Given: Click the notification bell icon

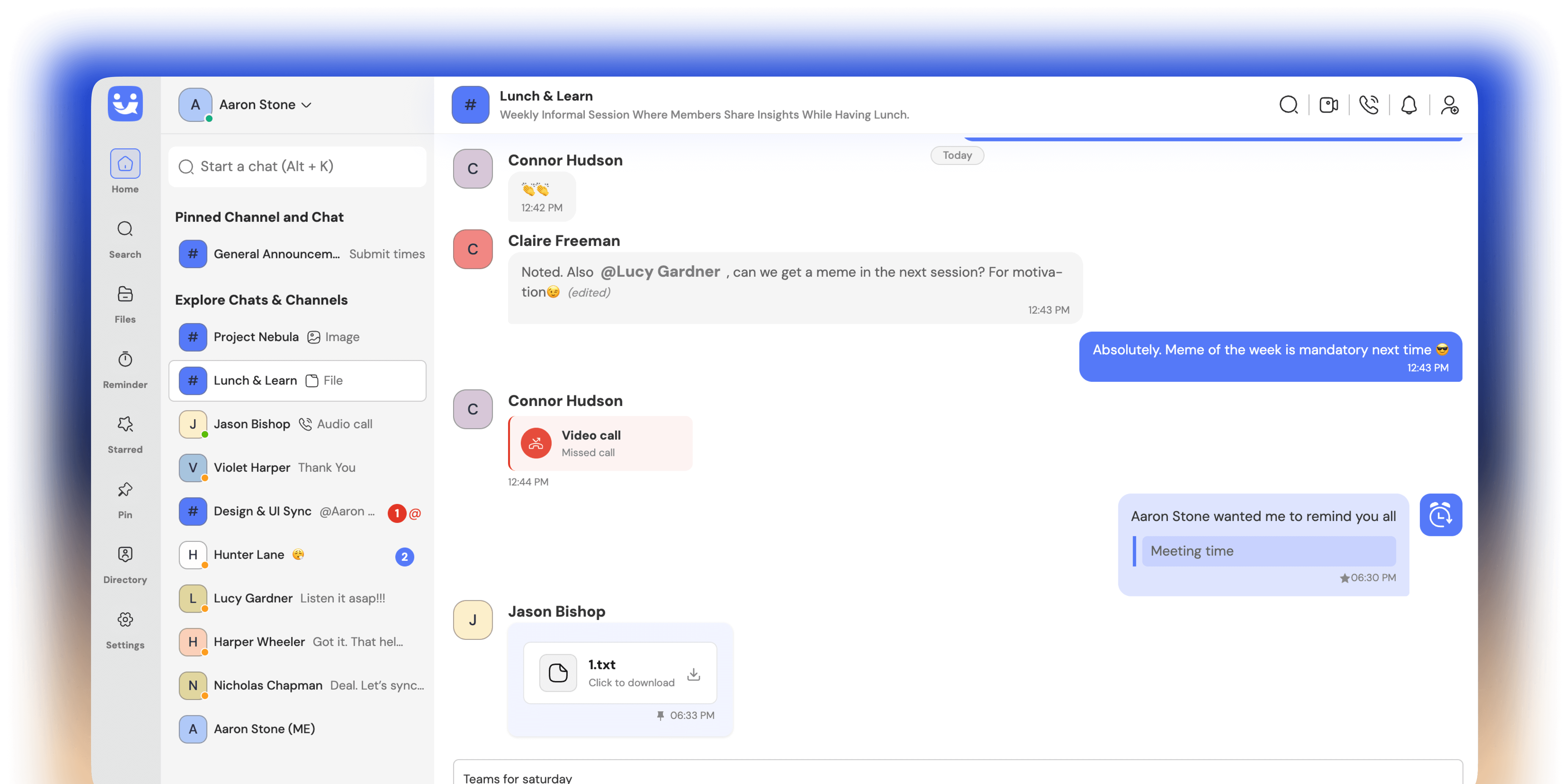Looking at the screenshot, I should 1409,105.
